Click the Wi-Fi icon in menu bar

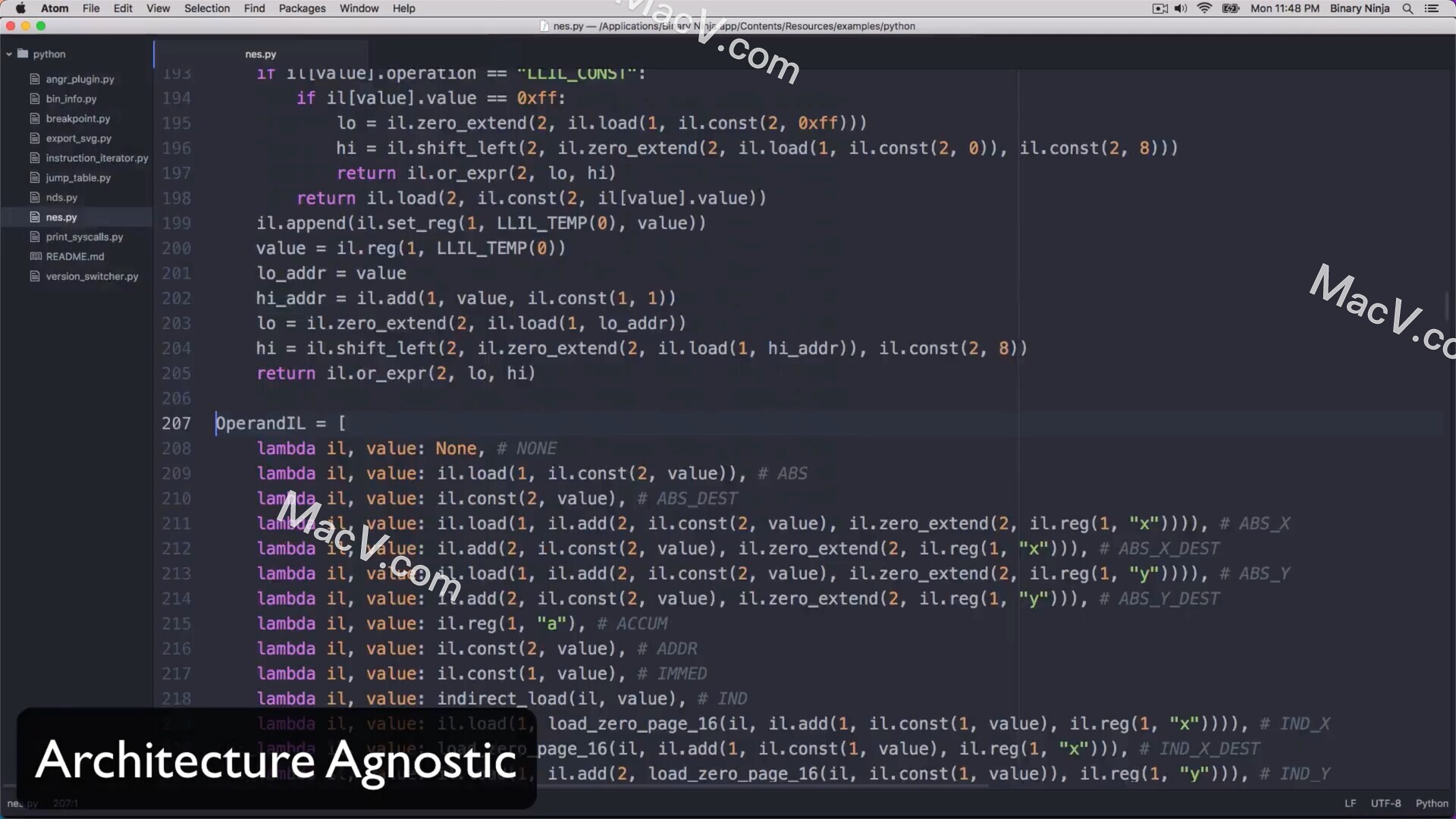(x=1204, y=8)
